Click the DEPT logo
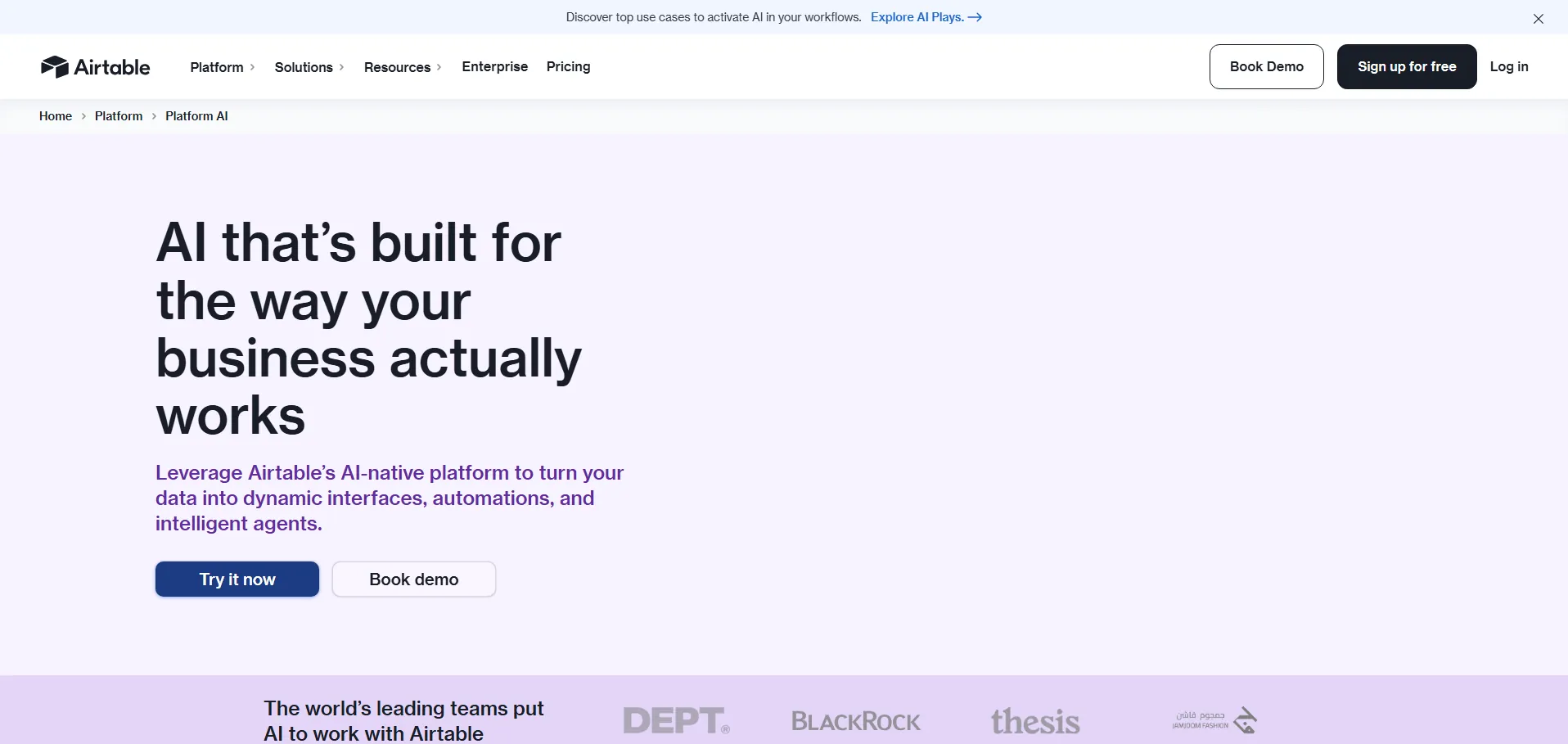Viewport: 1568px width, 744px height. (676, 720)
